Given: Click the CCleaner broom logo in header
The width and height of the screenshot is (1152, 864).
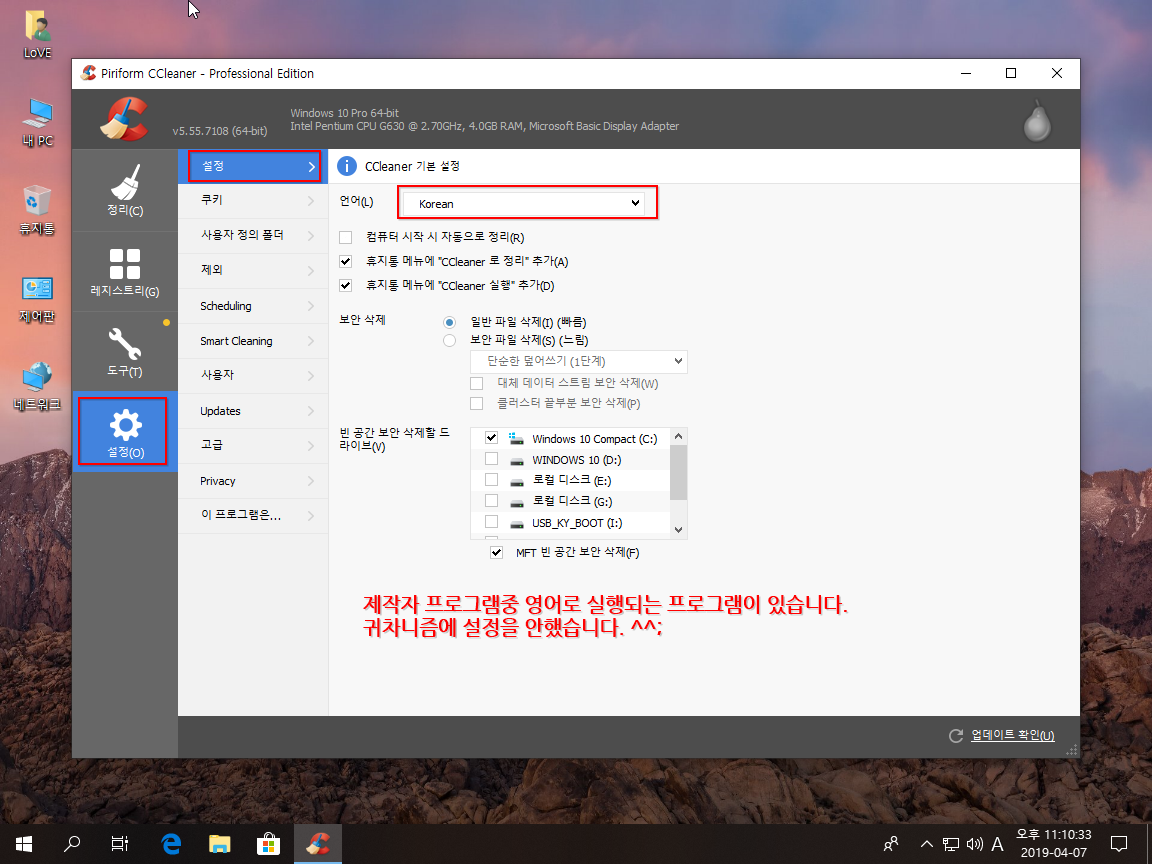Looking at the screenshot, I should (123, 118).
